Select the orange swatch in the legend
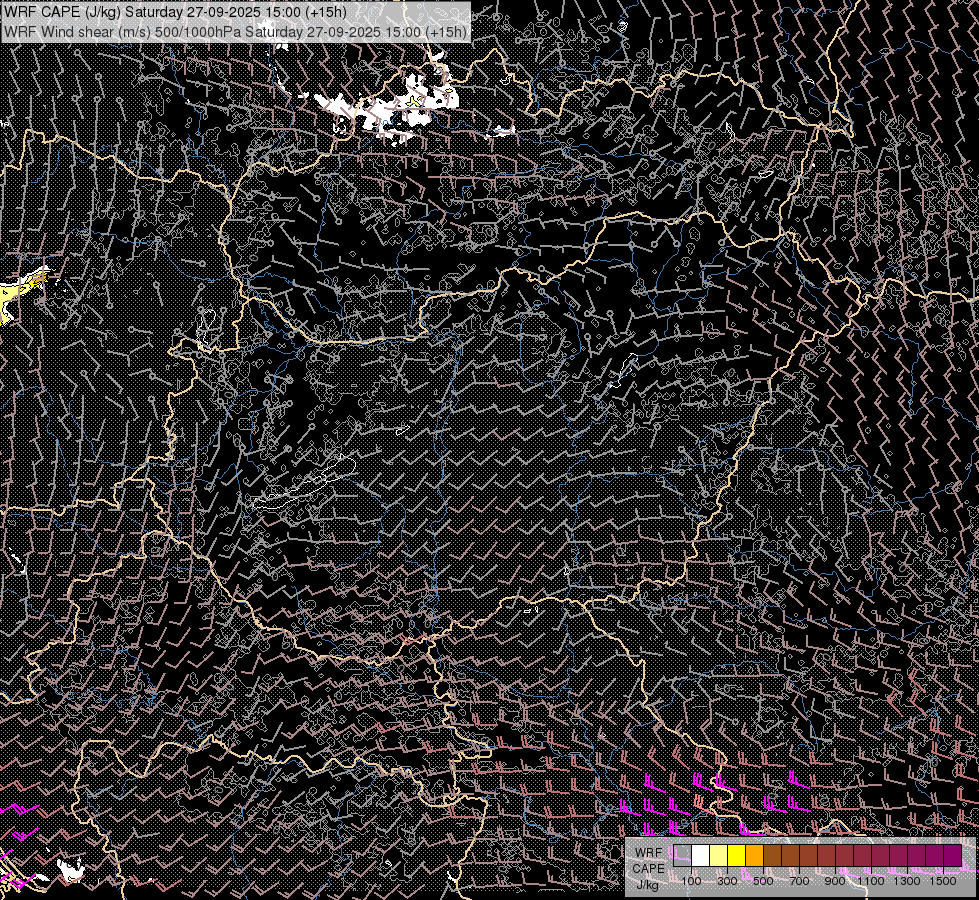This screenshot has width=979, height=900. point(754,856)
